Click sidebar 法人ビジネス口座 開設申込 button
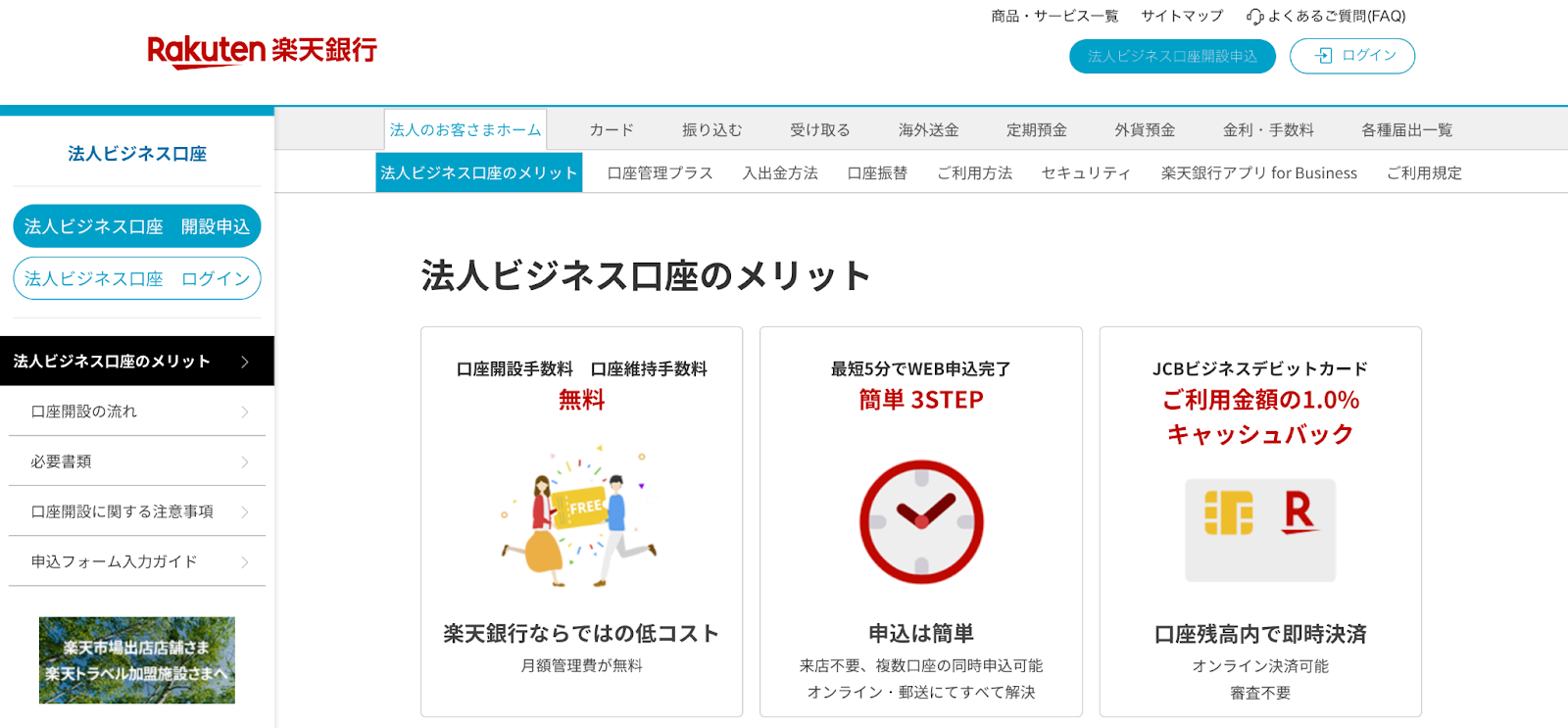Image resolution: width=1568 pixels, height=728 pixels. [x=137, y=226]
